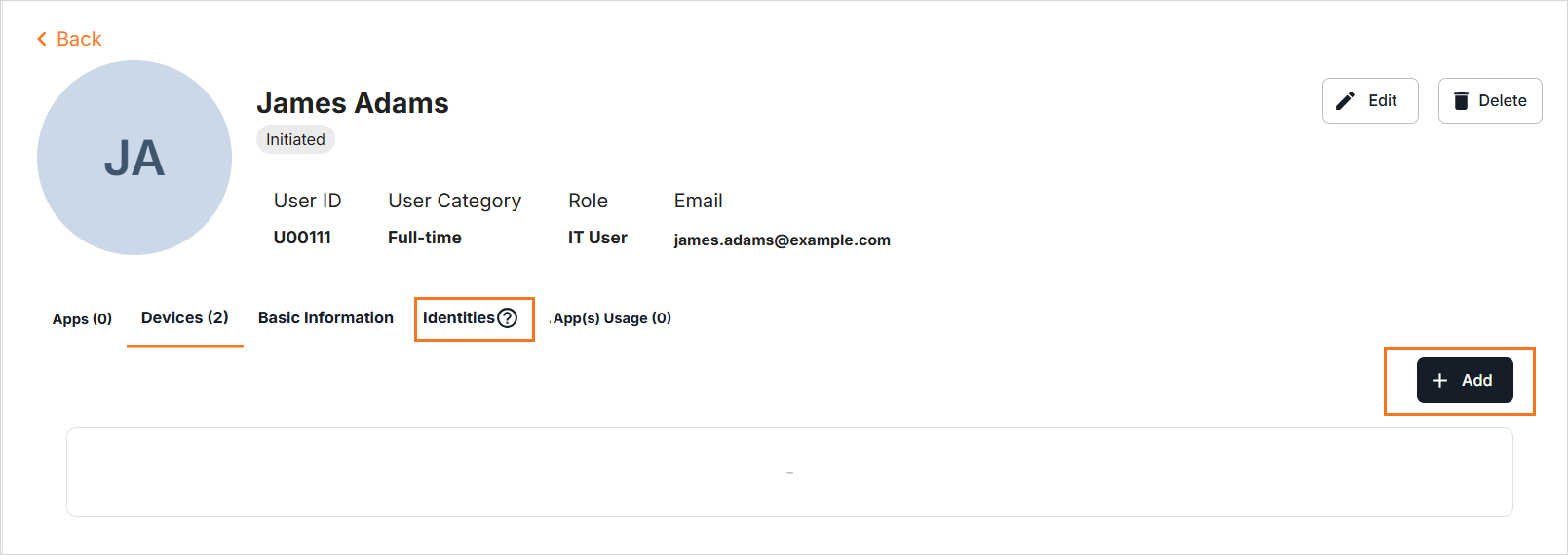
Task: Switch to the Apps (0) tab
Action: tap(82, 319)
